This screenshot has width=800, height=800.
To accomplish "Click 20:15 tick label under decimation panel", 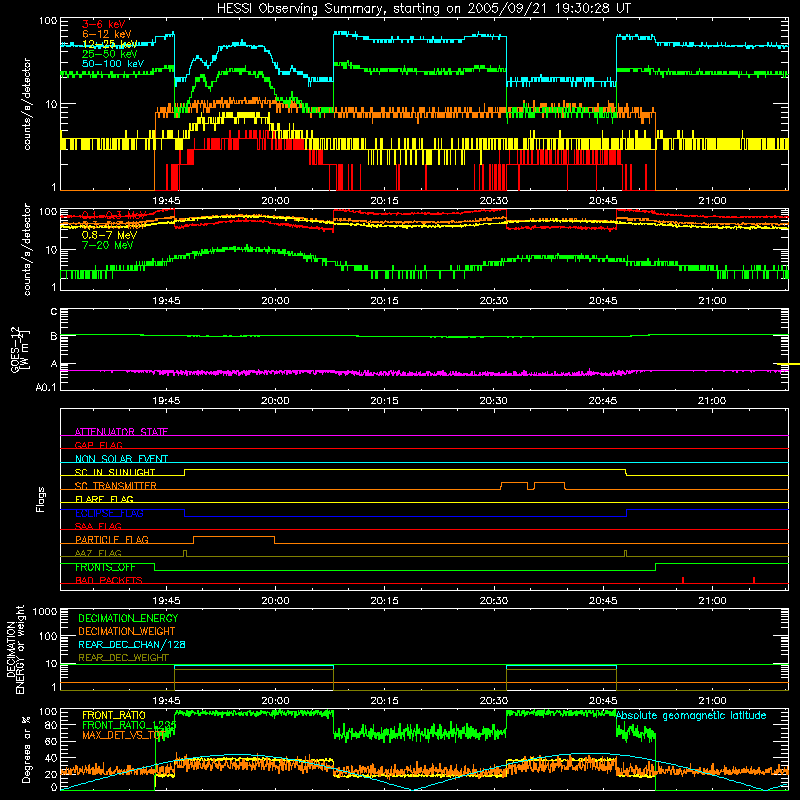I will pos(385,701).
